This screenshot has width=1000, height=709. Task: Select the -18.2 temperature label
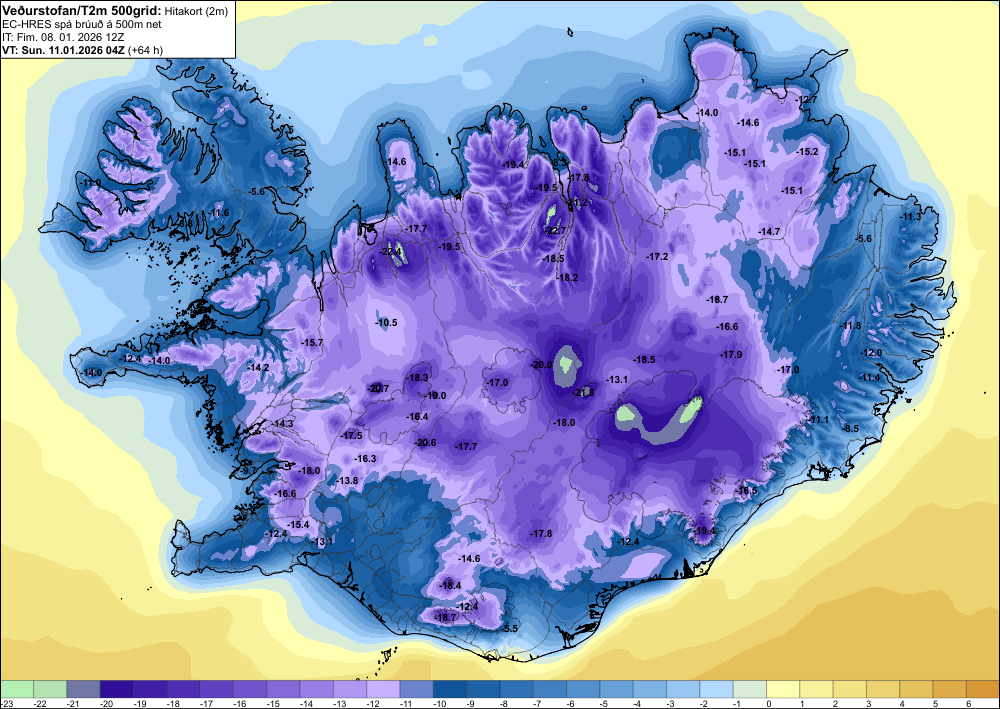click(567, 277)
